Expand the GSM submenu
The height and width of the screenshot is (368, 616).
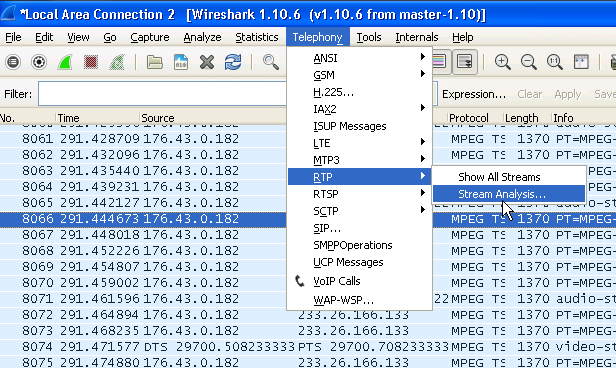(x=359, y=75)
